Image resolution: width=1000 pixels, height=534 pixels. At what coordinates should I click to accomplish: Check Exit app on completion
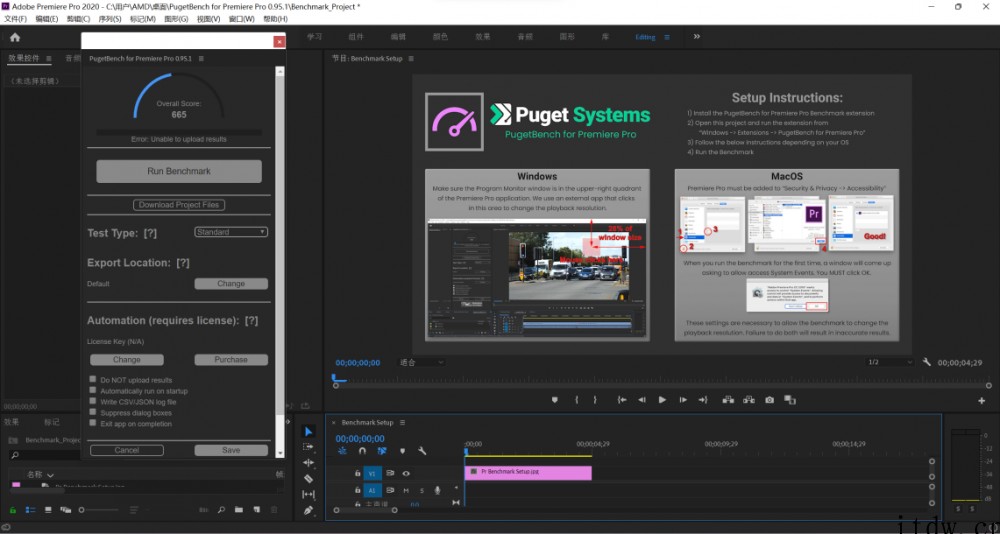click(x=93, y=423)
